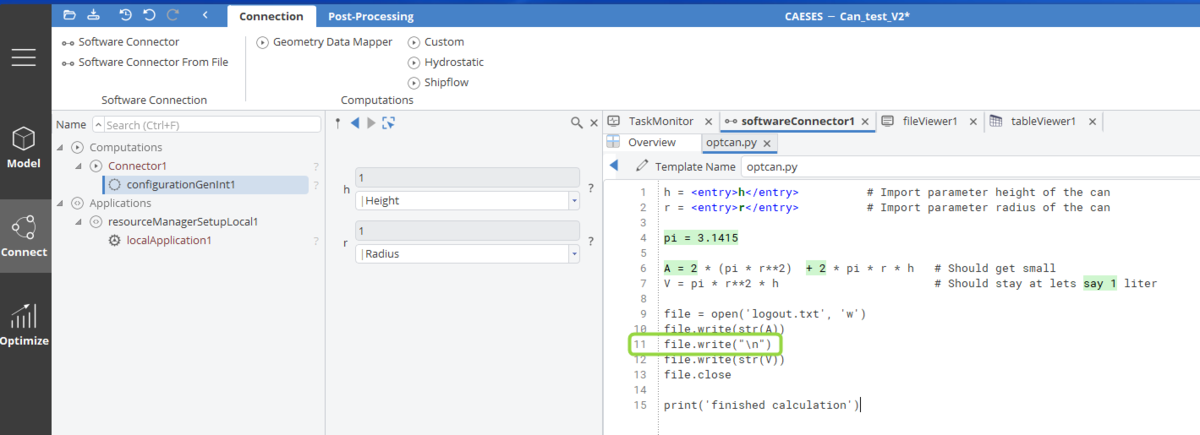
Task: Switch to the fileViewer1 tab
Action: click(x=930, y=121)
